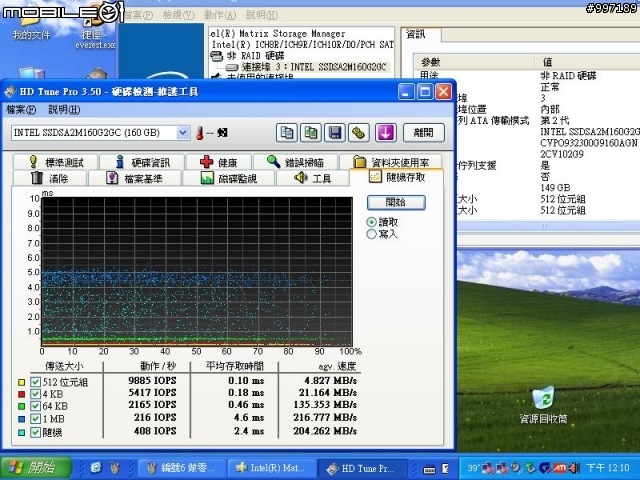Select the 隨機存取 random access tab
Screen dimensions: 640x480
point(397,177)
